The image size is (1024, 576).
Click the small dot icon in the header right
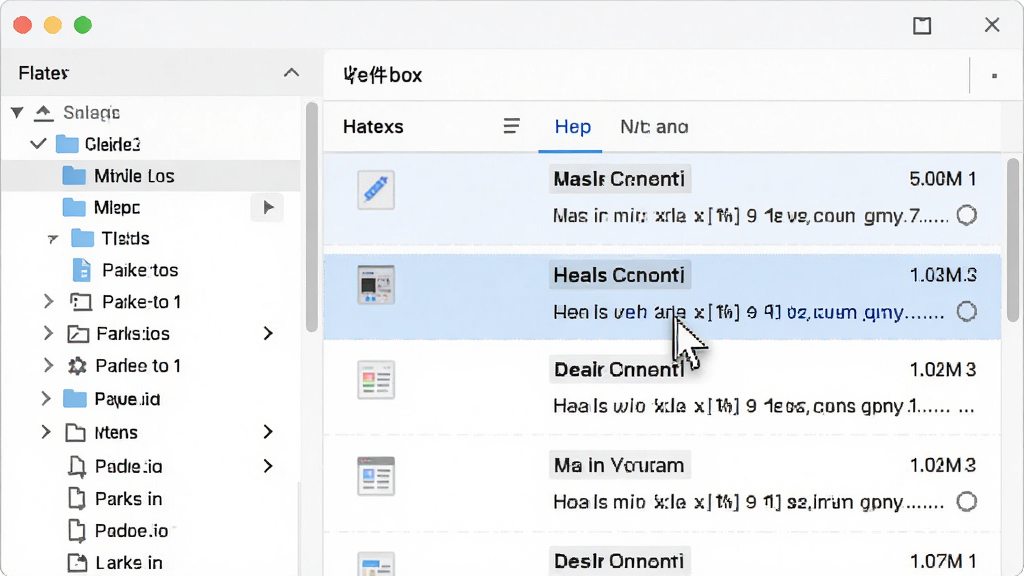(994, 76)
